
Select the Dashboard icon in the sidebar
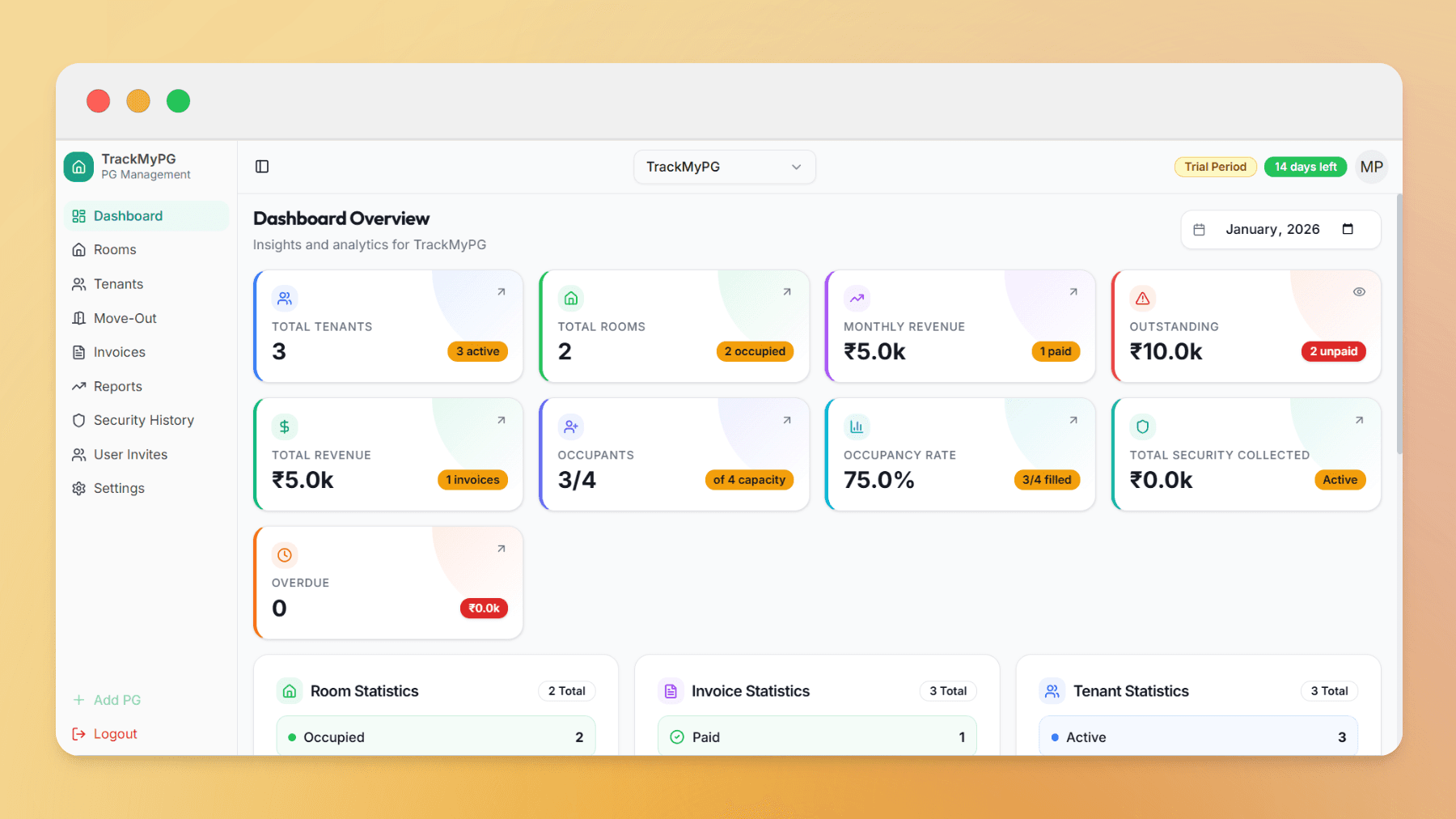78,215
